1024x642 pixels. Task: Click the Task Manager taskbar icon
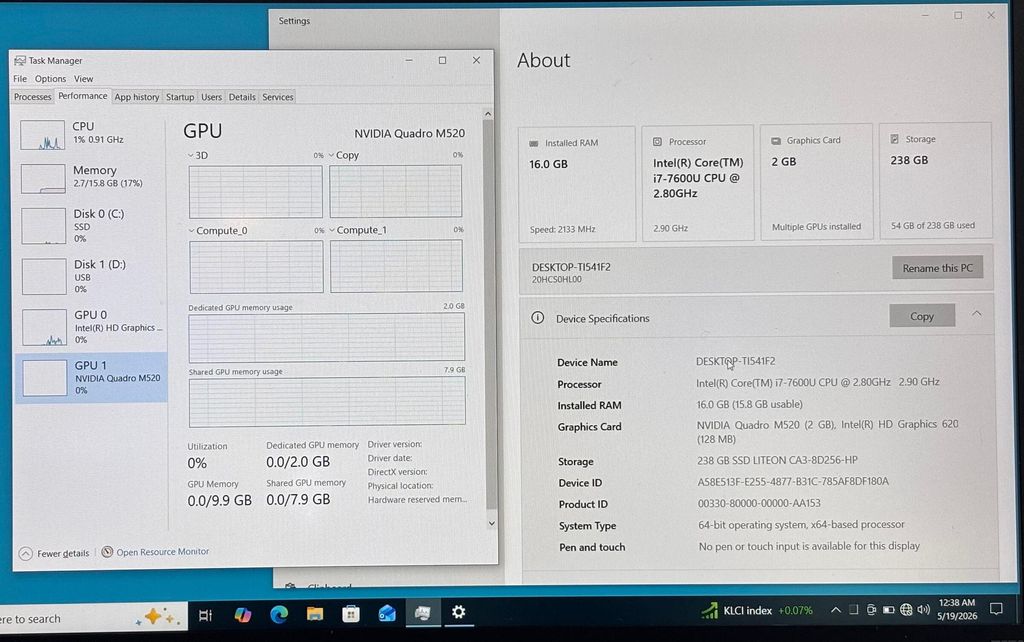pyautogui.click(x=423, y=613)
